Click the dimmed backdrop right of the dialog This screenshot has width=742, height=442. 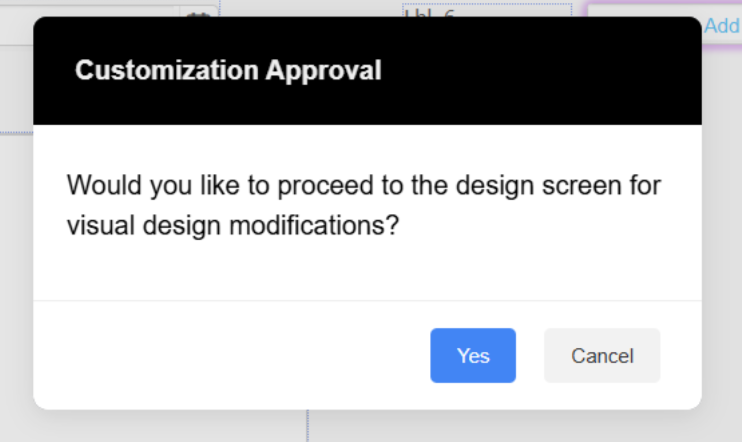pos(722,237)
